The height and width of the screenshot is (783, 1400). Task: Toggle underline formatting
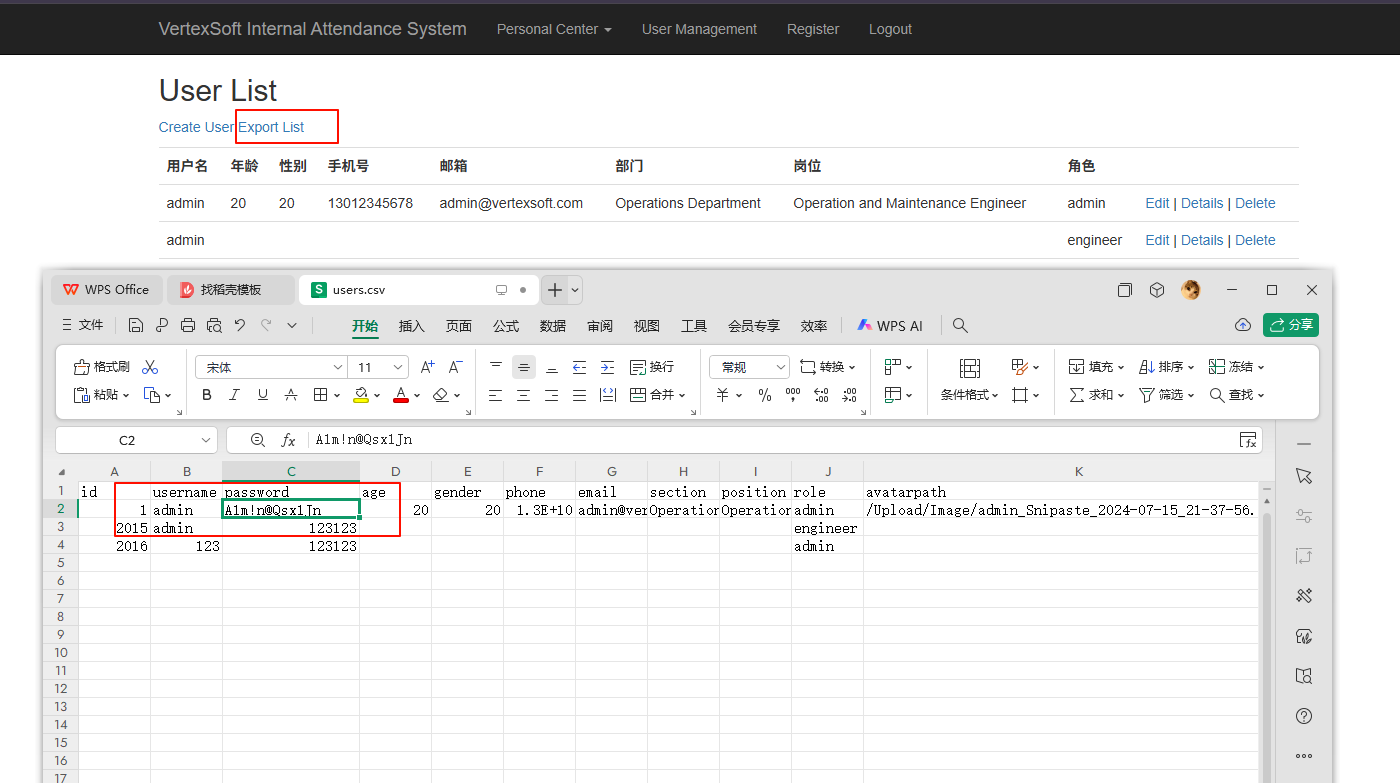[263, 395]
